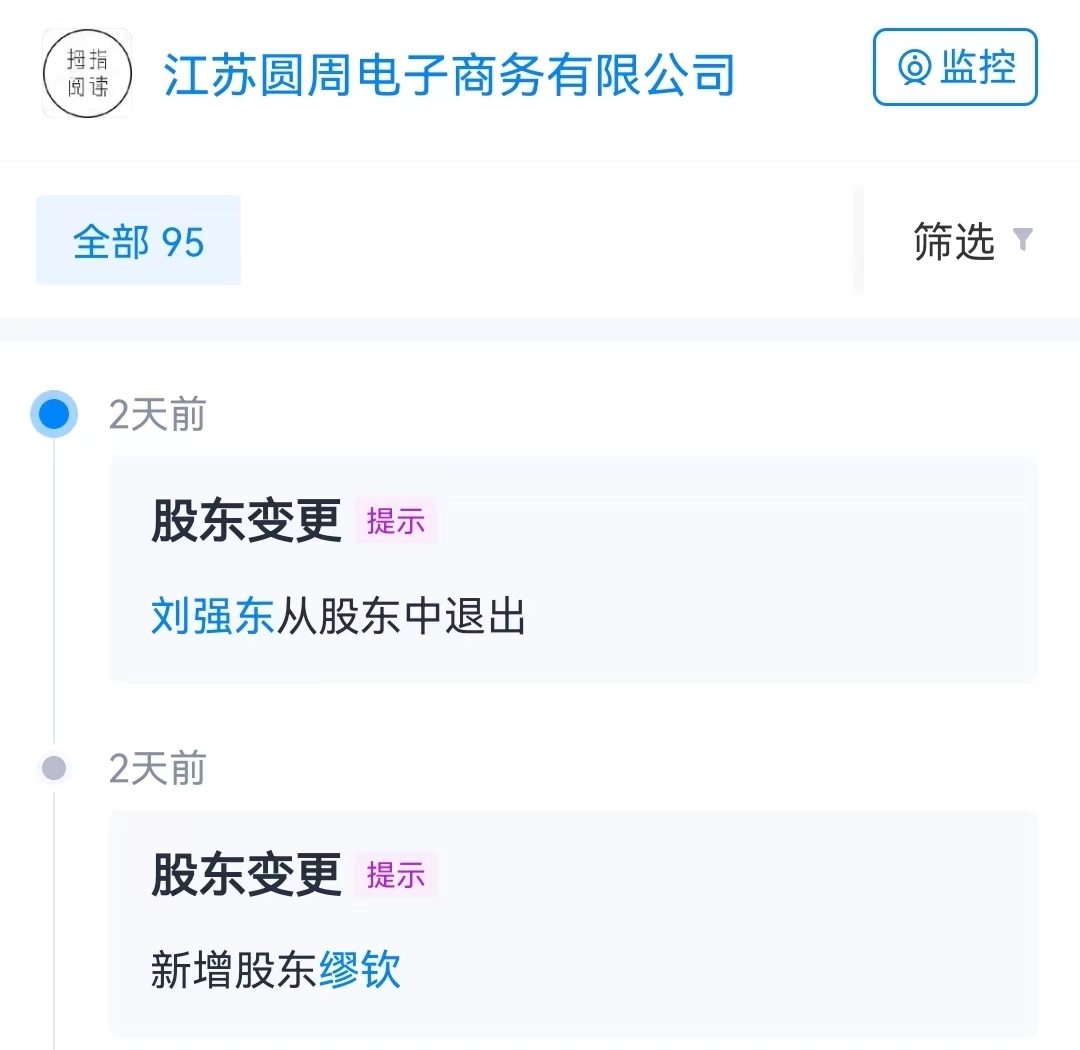Click the gray timeline dot
The image size is (1080, 1050).
click(x=54, y=768)
